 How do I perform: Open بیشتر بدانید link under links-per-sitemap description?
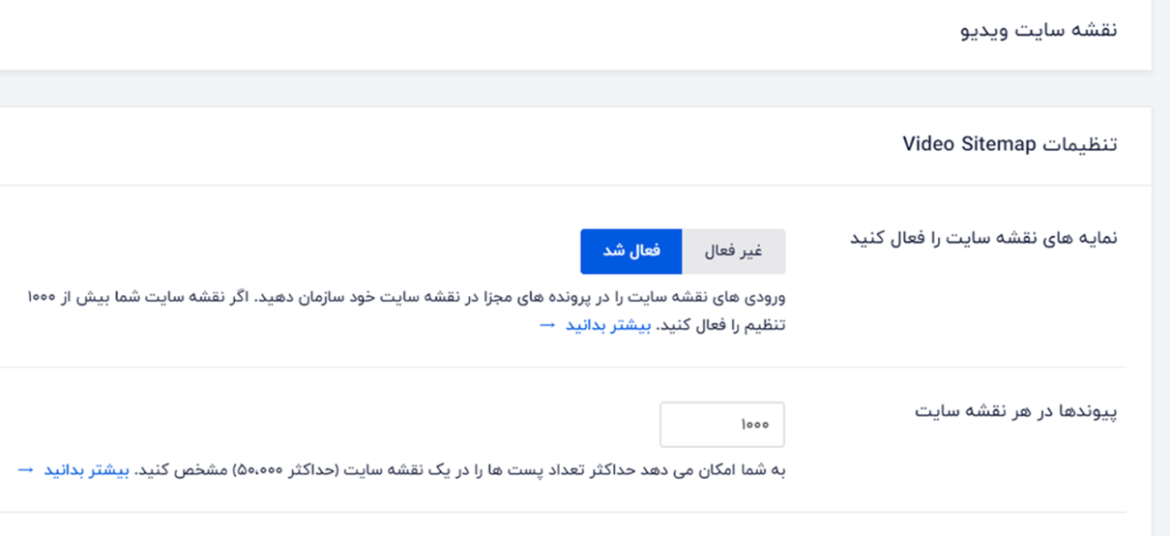pos(87,470)
